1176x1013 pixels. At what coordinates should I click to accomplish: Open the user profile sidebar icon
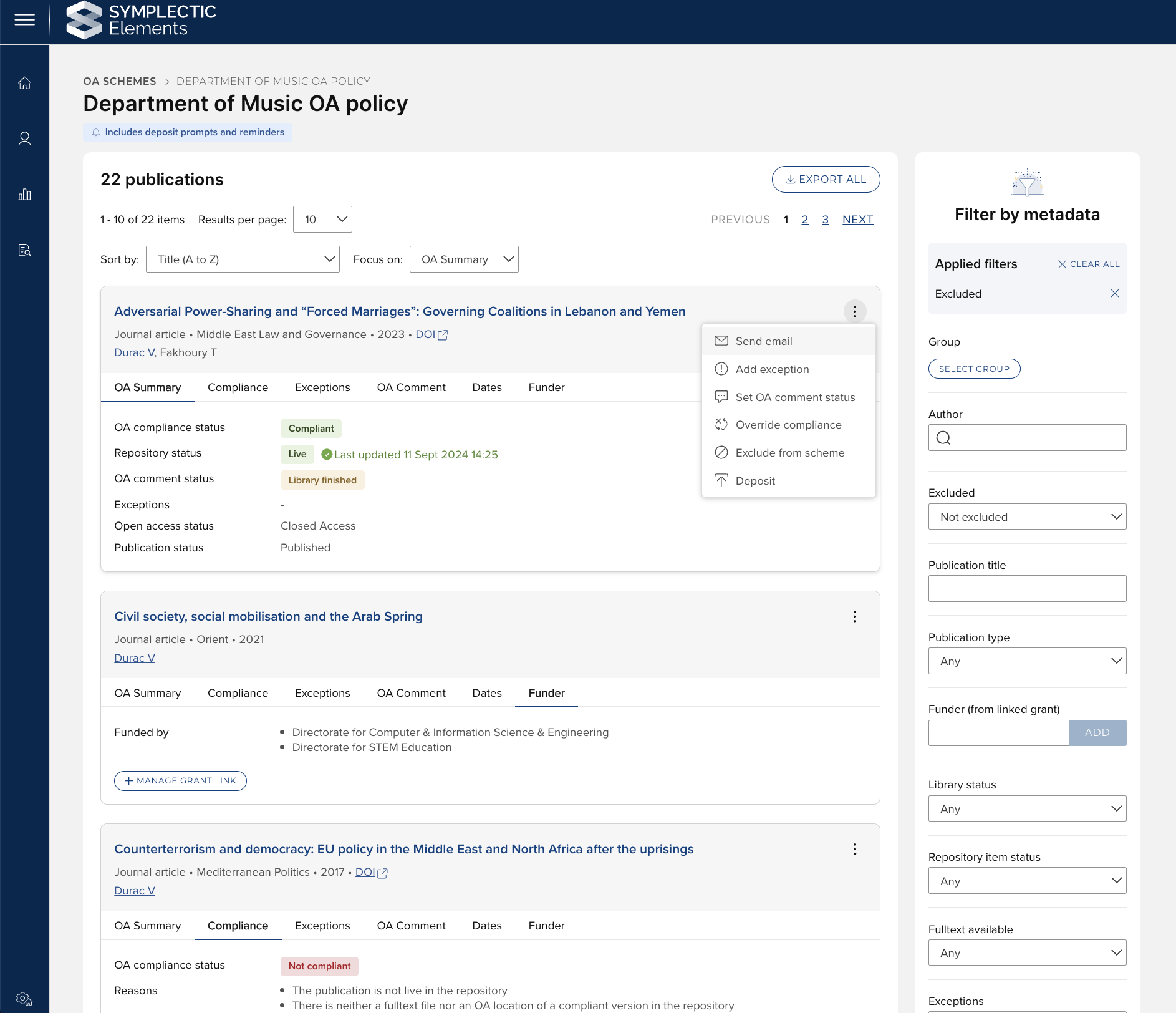tap(24, 138)
